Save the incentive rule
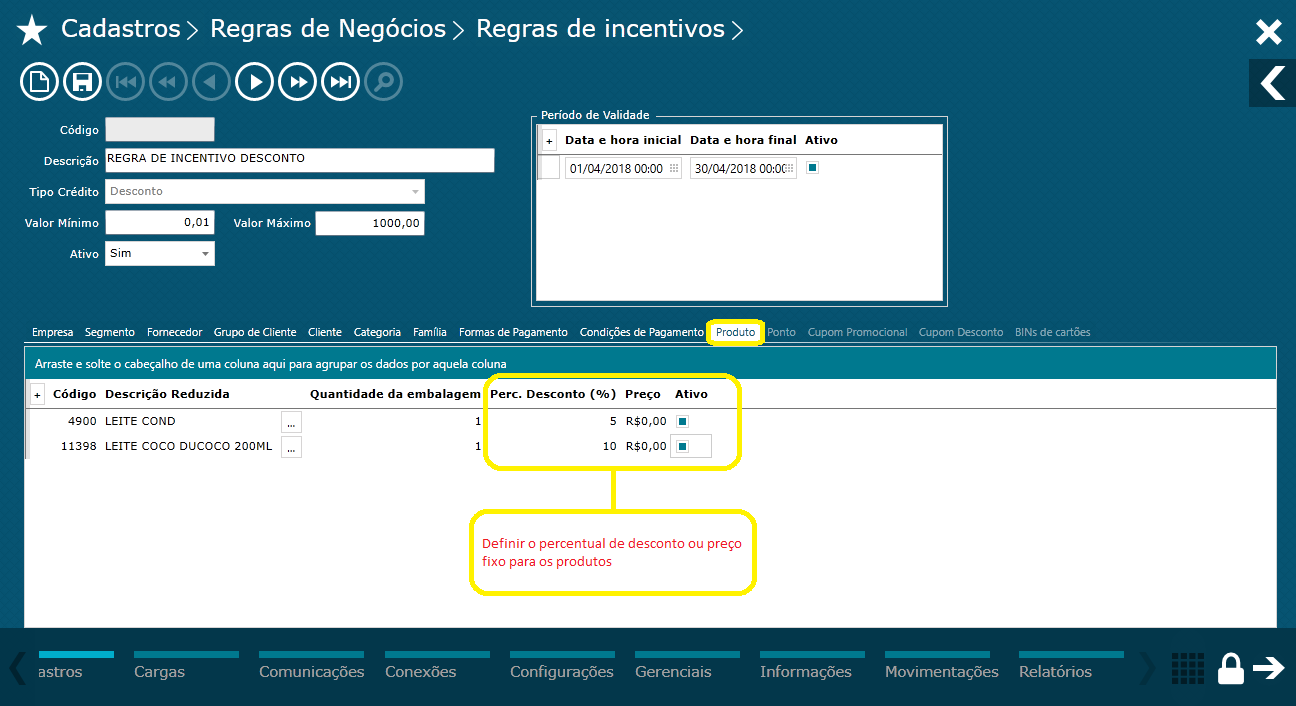 pyautogui.click(x=82, y=81)
